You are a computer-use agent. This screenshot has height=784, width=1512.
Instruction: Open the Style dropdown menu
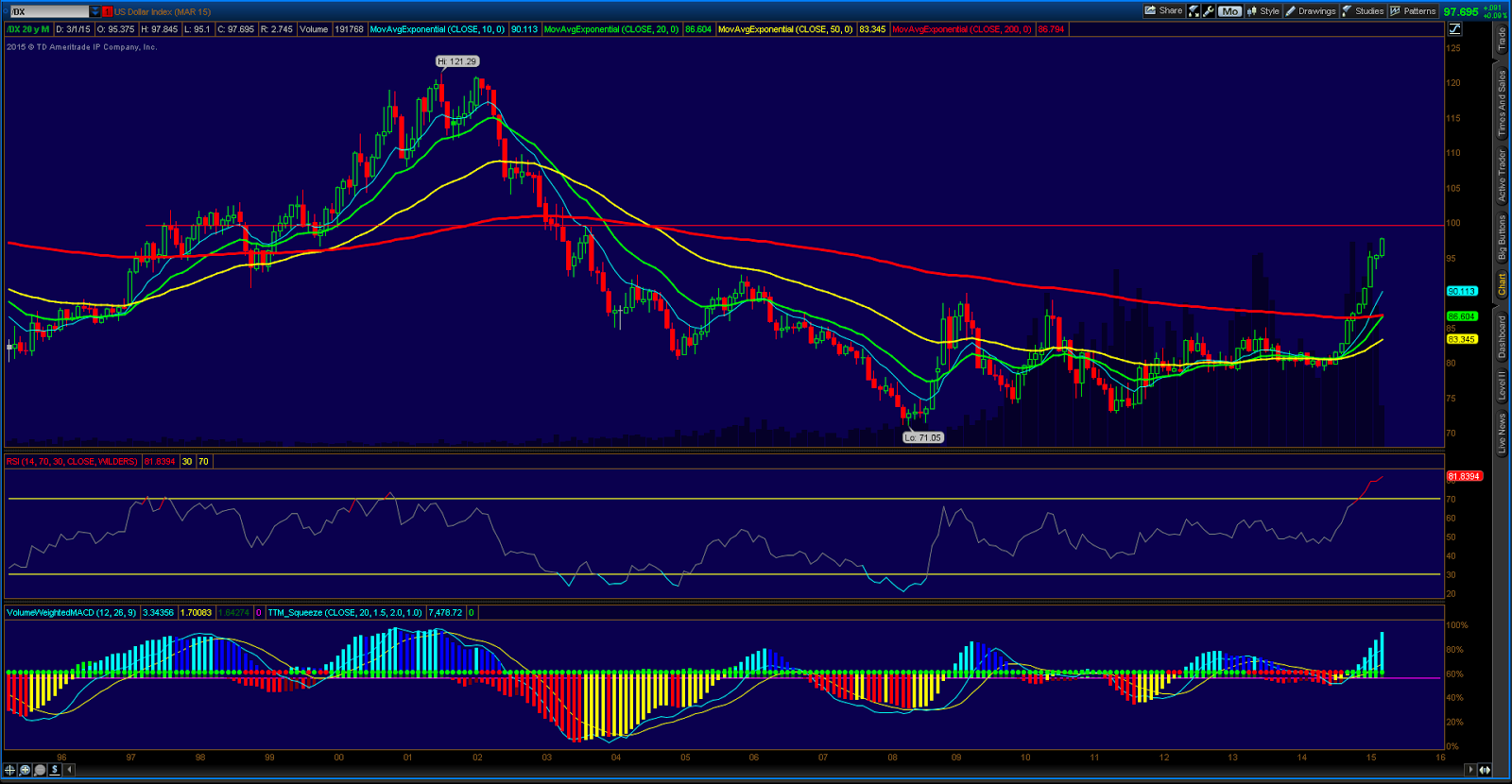(x=1263, y=11)
